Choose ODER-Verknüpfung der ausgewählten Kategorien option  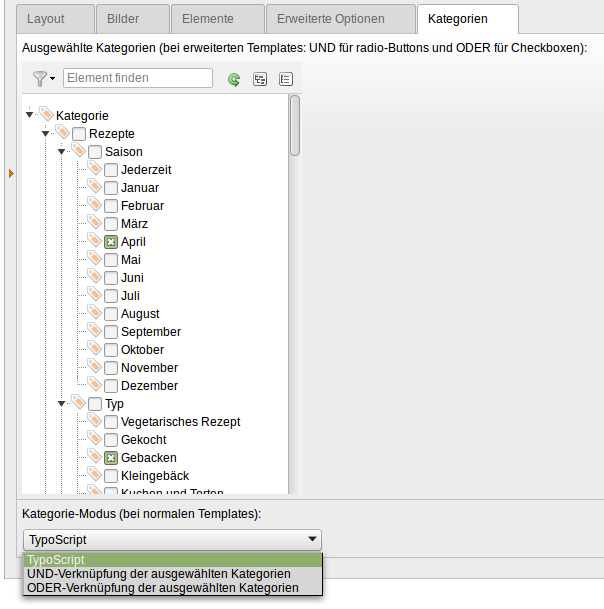pos(163,588)
